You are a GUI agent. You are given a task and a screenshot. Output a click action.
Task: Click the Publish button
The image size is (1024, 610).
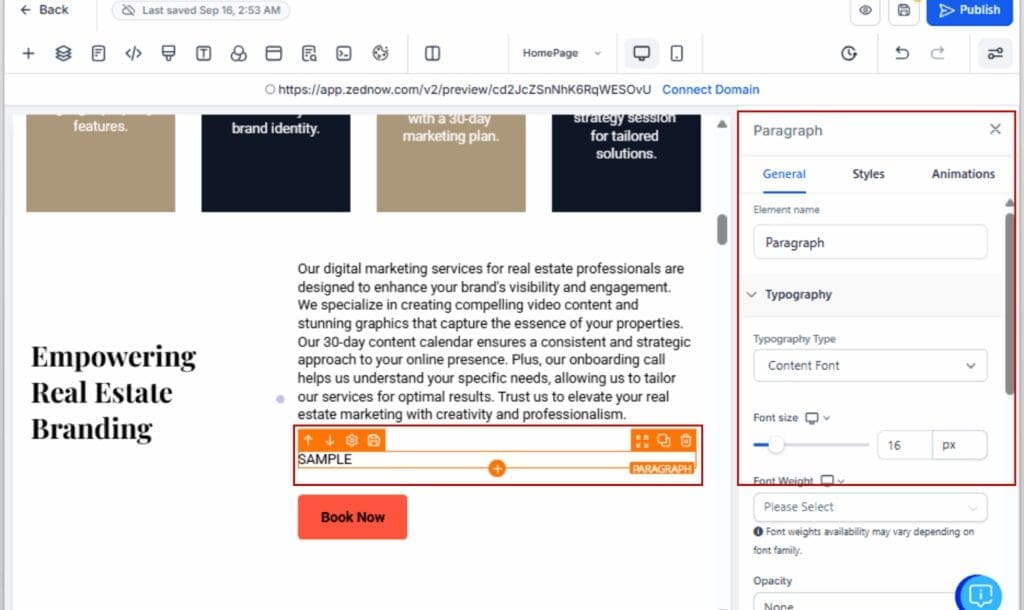pyautogui.click(x=969, y=11)
